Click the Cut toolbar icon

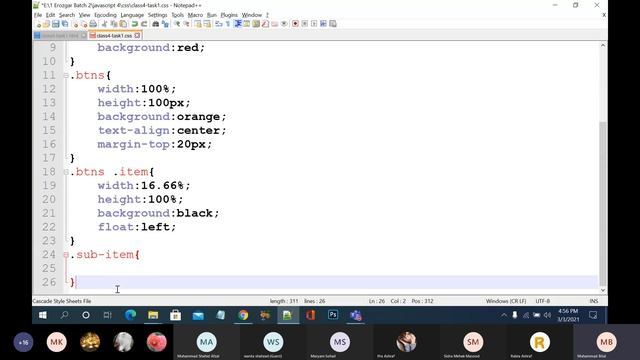[x=104, y=24]
